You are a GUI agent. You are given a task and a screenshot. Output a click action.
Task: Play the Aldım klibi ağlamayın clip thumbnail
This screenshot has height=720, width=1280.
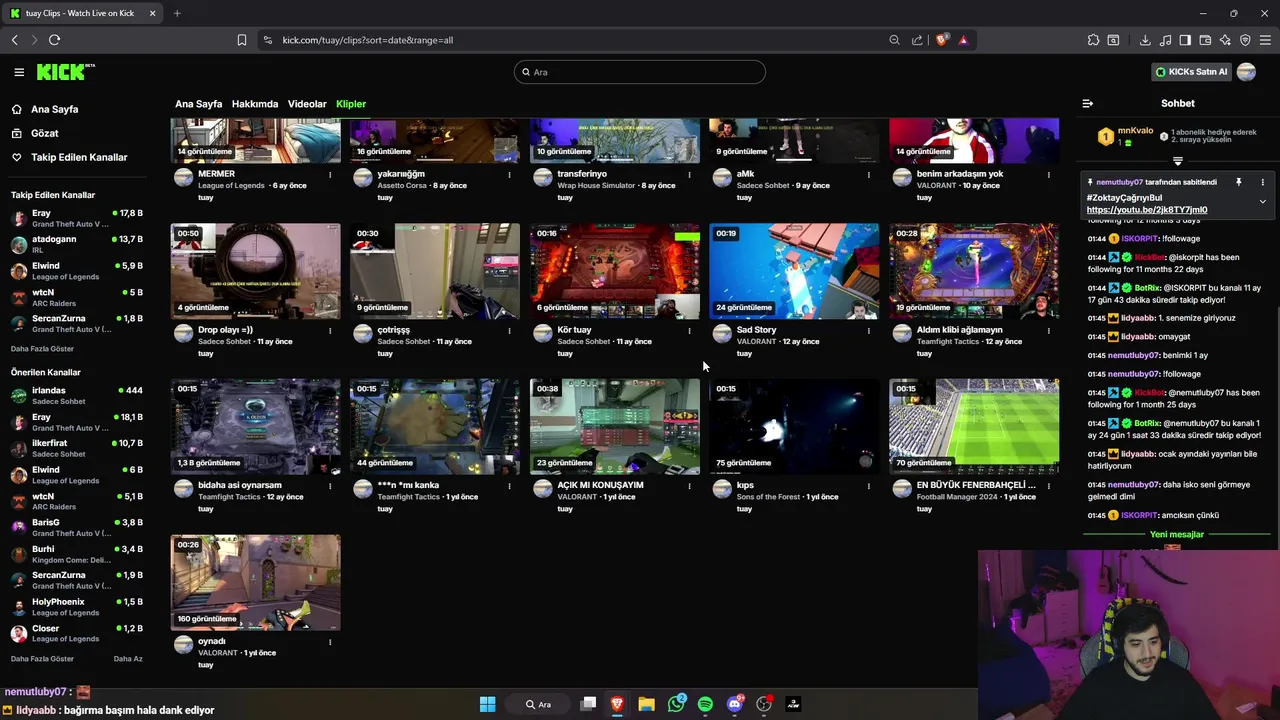[974, 271]
